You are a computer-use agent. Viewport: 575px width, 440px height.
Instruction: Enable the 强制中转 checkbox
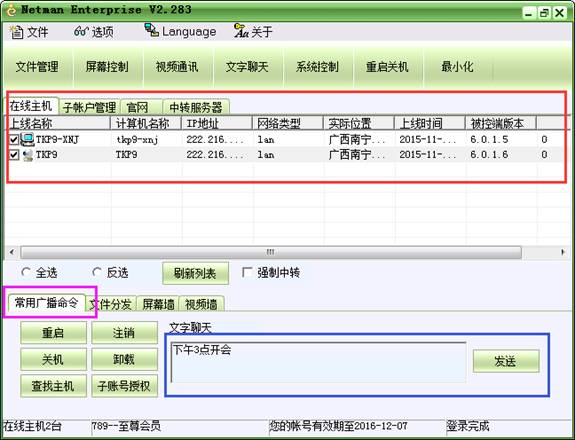coord(247,272)
